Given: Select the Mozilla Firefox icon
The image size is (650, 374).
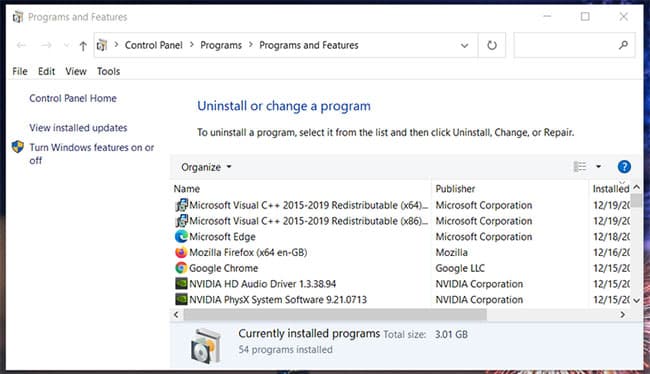Looking at the screenshot, I should pyautogui.click(x=181, y=252).
